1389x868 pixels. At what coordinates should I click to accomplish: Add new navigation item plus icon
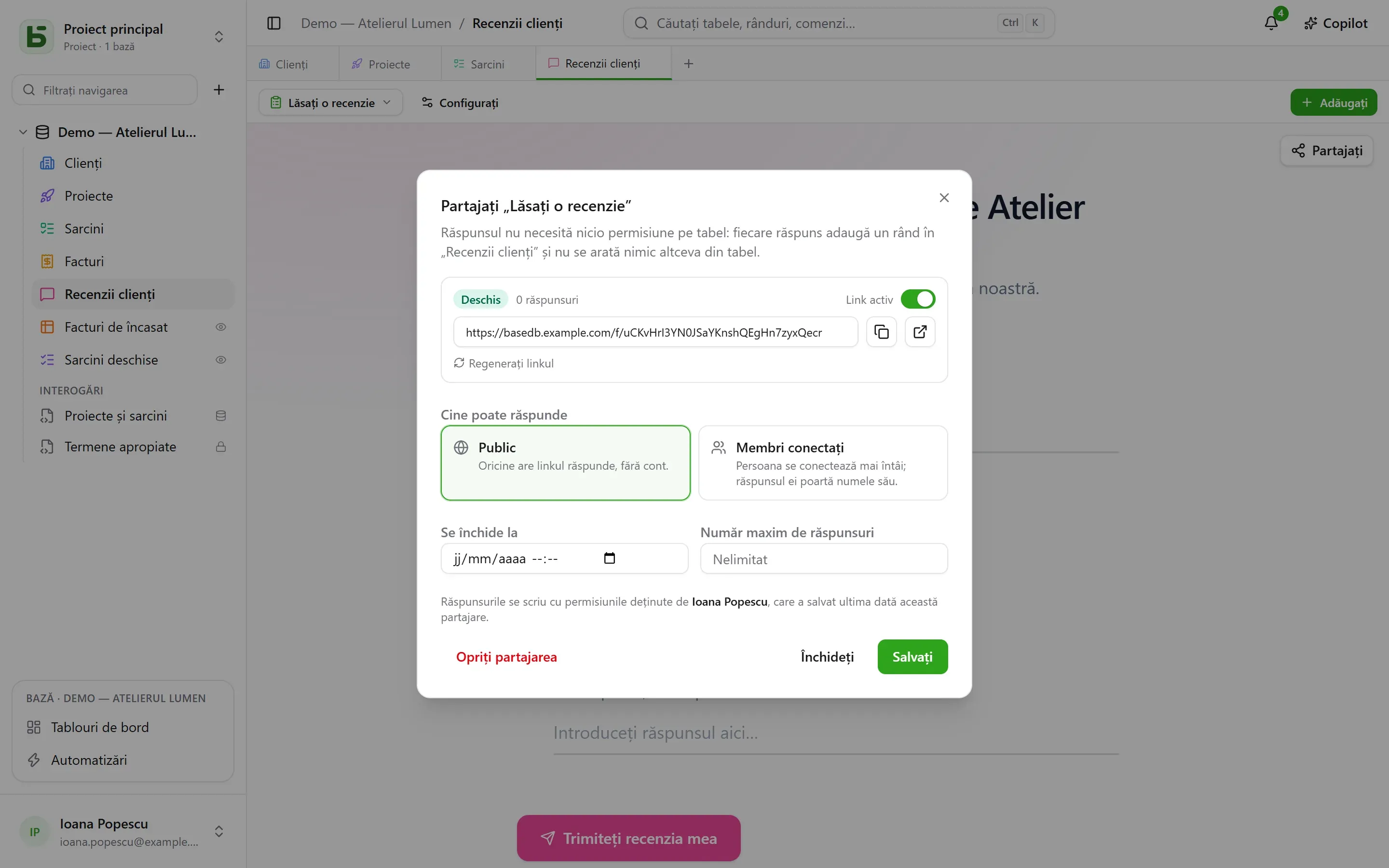(218, 90)
